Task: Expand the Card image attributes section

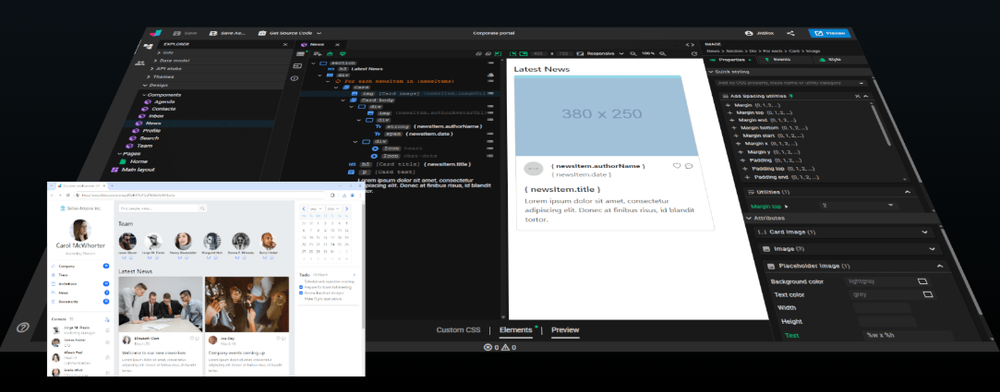Action: (924, 233)
